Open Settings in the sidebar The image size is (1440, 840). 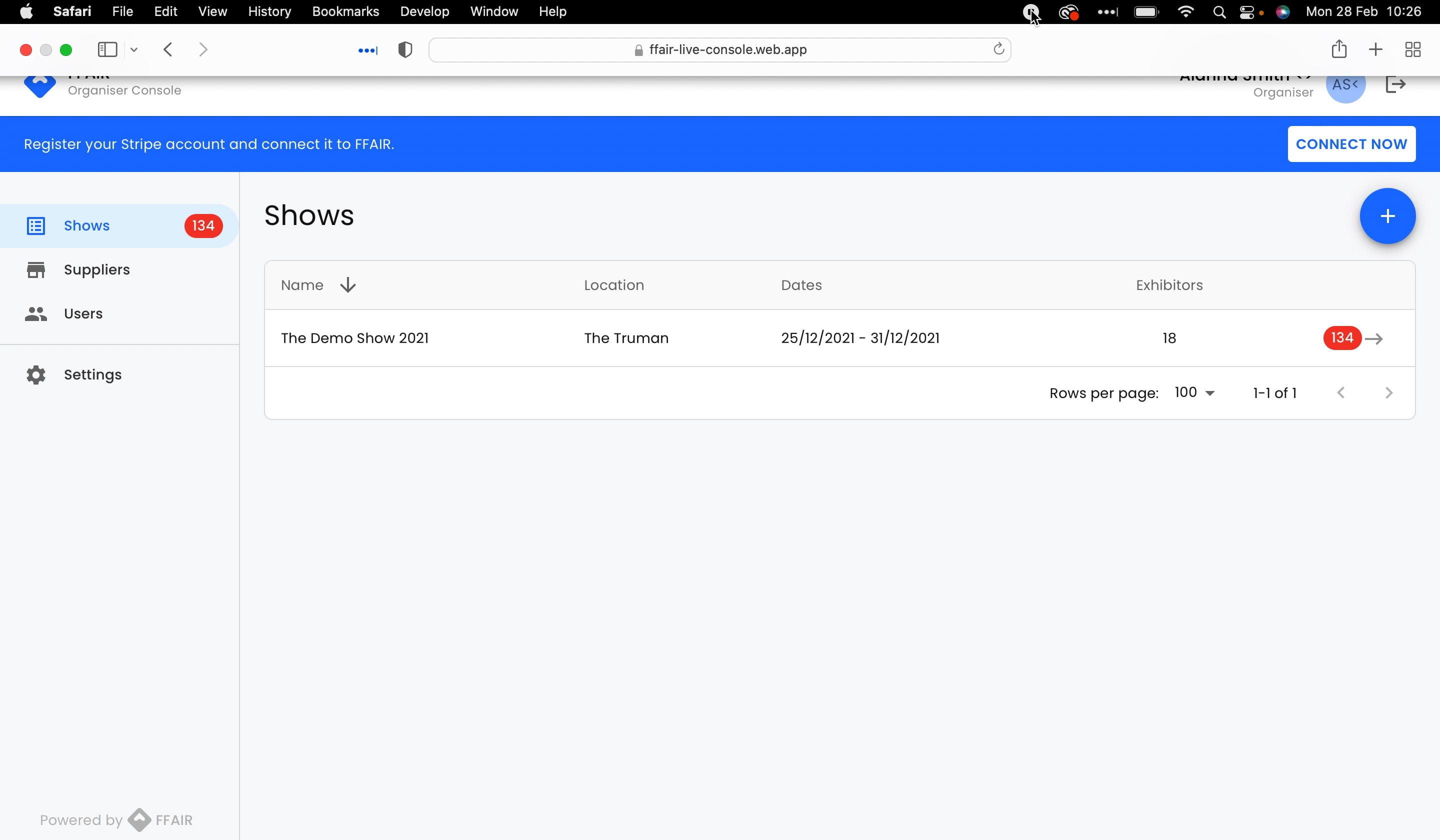click(x=119, y=375)
